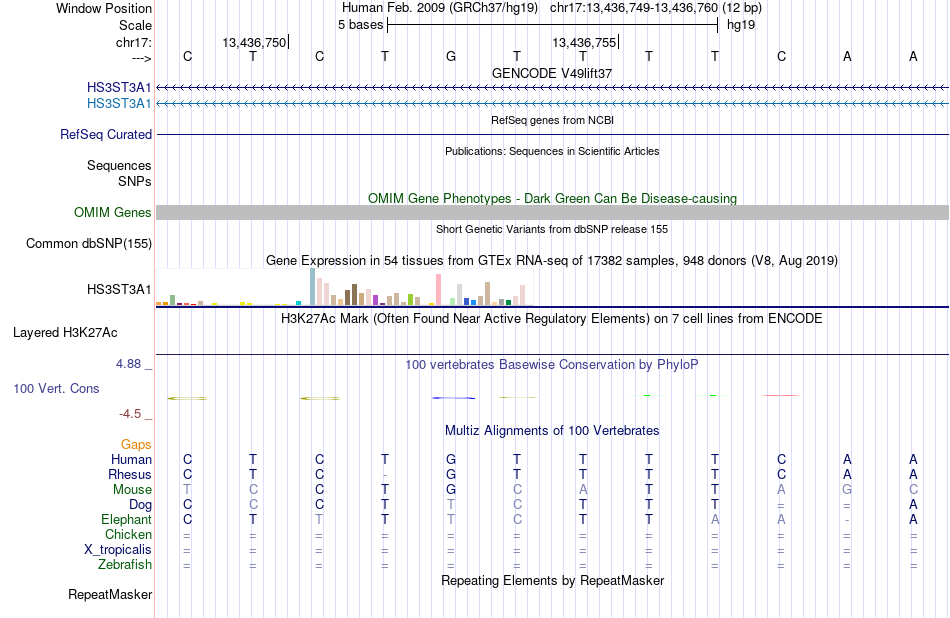Click the OMIM Gene Phenotypes green title
The width and height of the screenshot is (950, 618).
[x=553, y=198]
